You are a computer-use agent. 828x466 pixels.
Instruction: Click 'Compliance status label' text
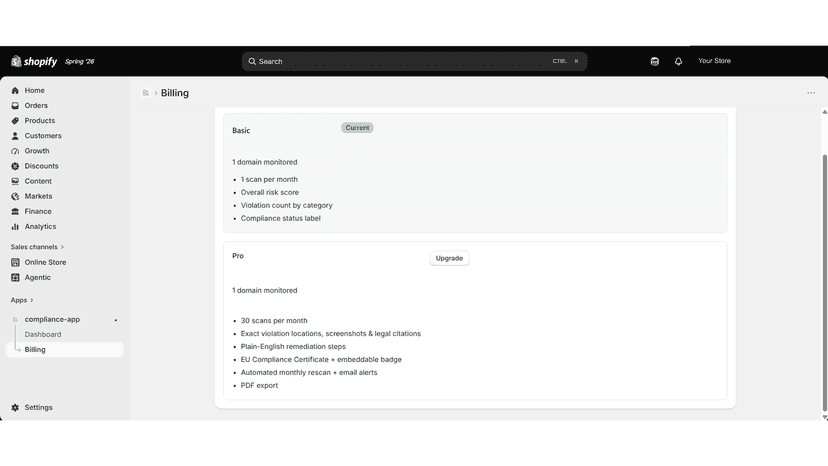(x=280, y=218)
